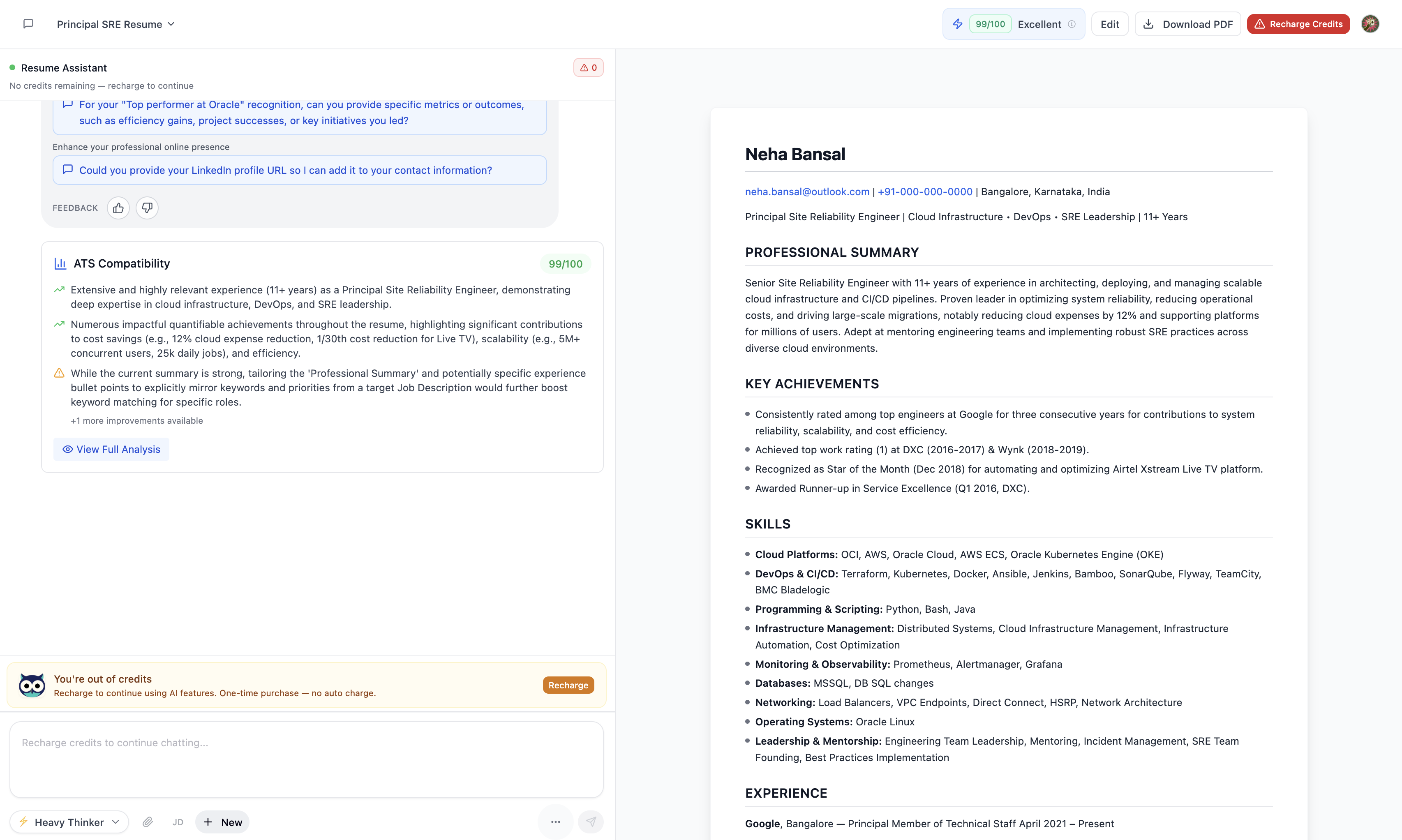This screenshot has height=840, width=1402.
Task: Open the three-dots more options menu
Action: 555,822
